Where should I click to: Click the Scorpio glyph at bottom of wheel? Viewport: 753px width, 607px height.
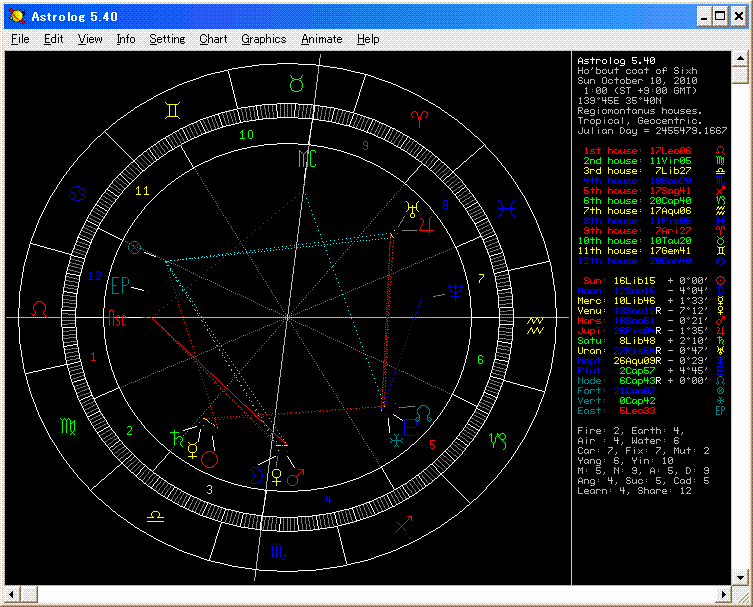(278, 551)
